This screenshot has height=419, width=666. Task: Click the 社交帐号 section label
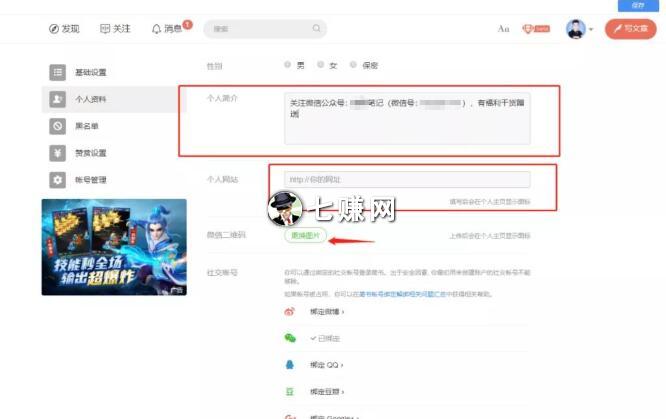[222, 272]
